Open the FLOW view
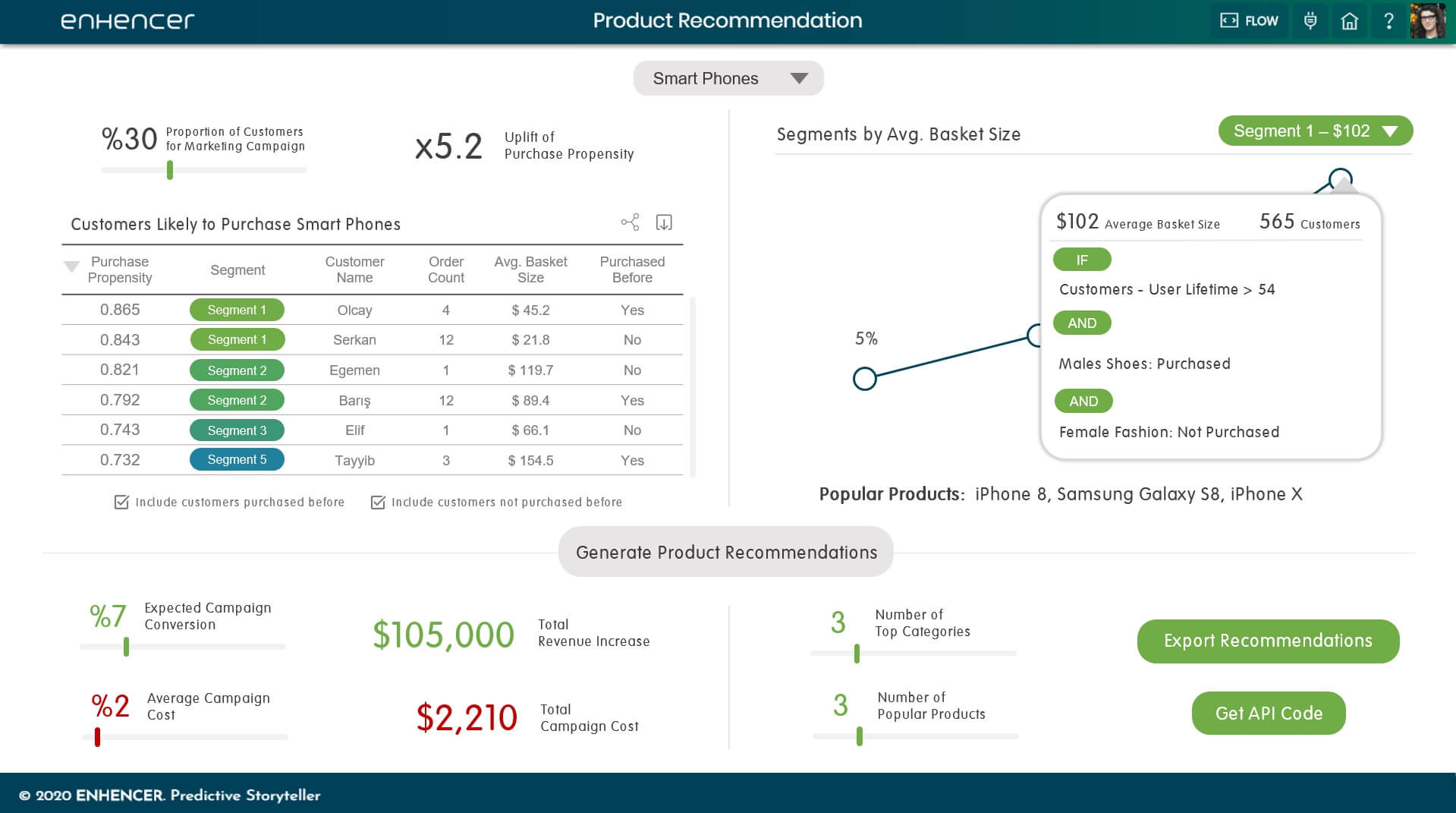The image size is (1456, 813). [x=1249, y=20]
